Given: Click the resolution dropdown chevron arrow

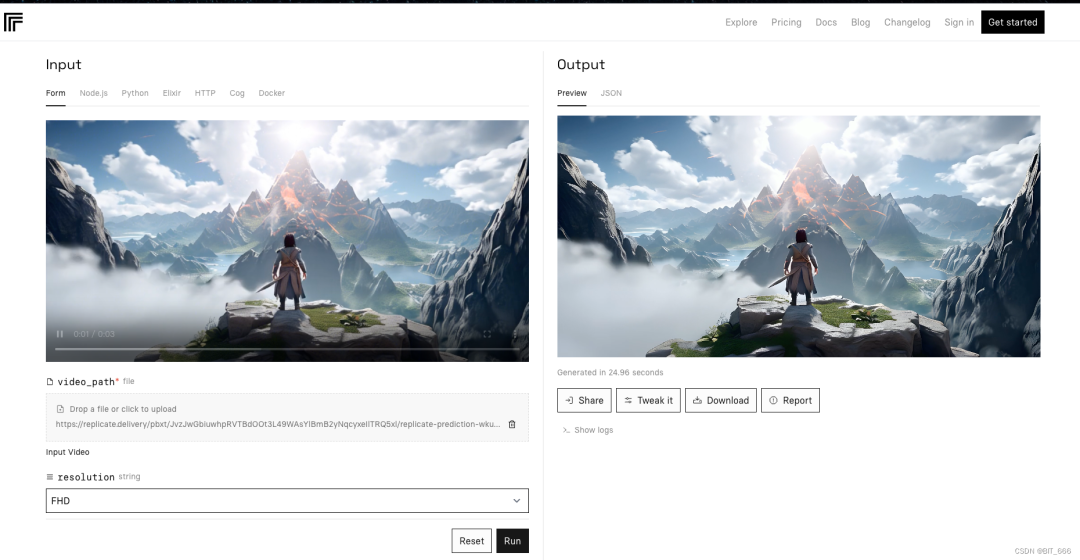Looking at the screenshot, I should 517,501.
